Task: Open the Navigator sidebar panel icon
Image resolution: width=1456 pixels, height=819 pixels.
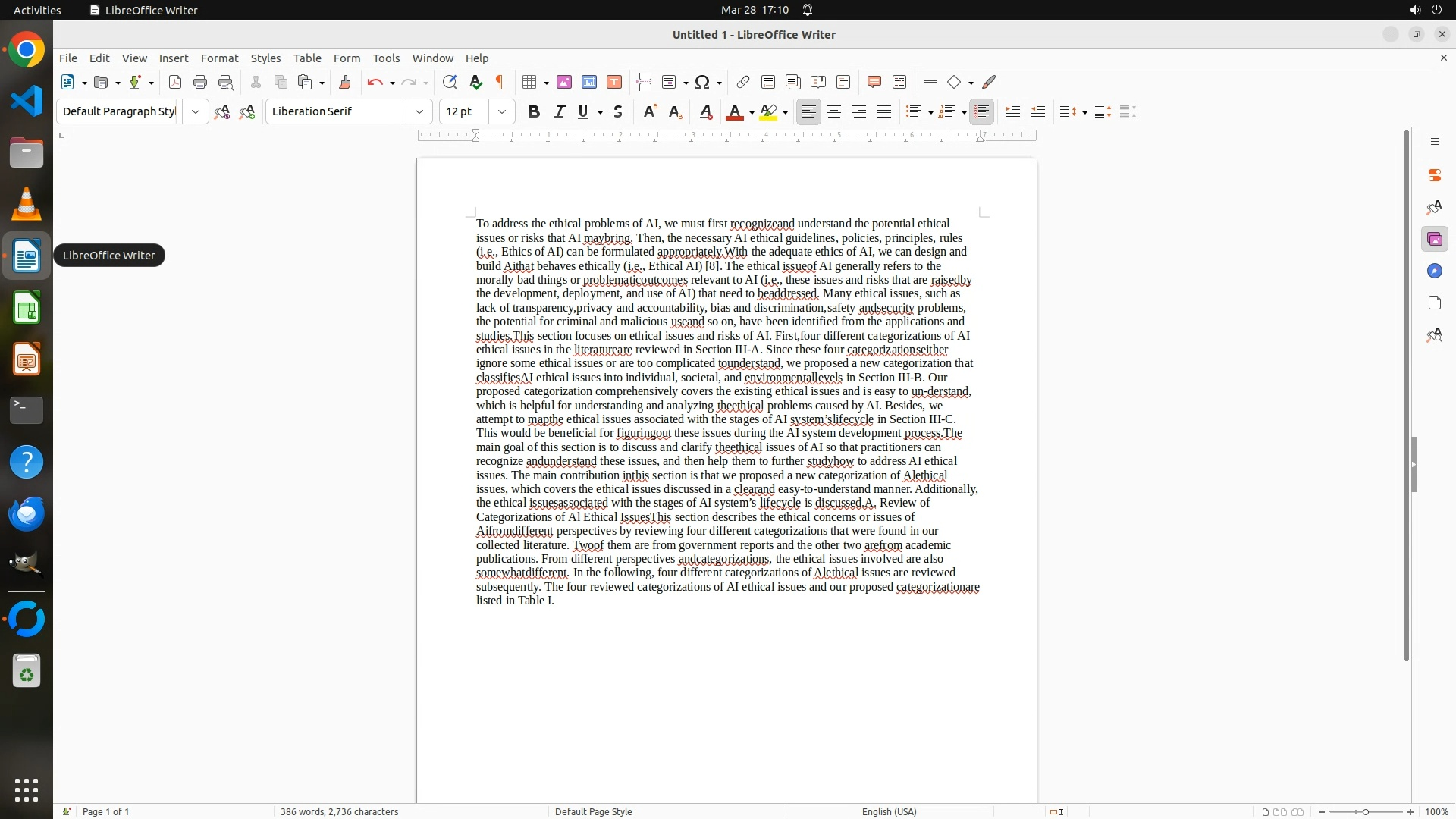Action: tap(1434, 271)
